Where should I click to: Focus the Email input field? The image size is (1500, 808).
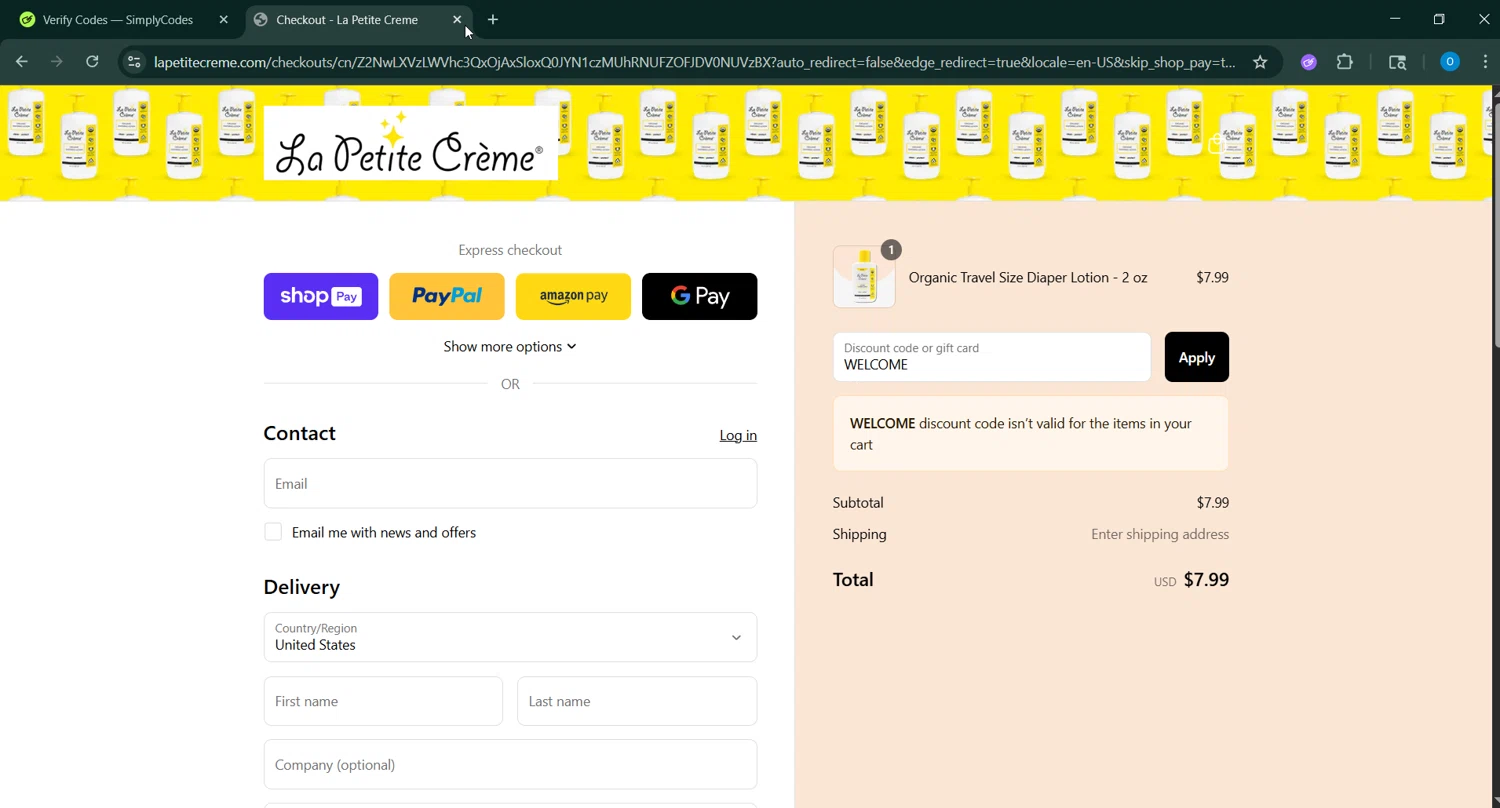coord(510,483)
